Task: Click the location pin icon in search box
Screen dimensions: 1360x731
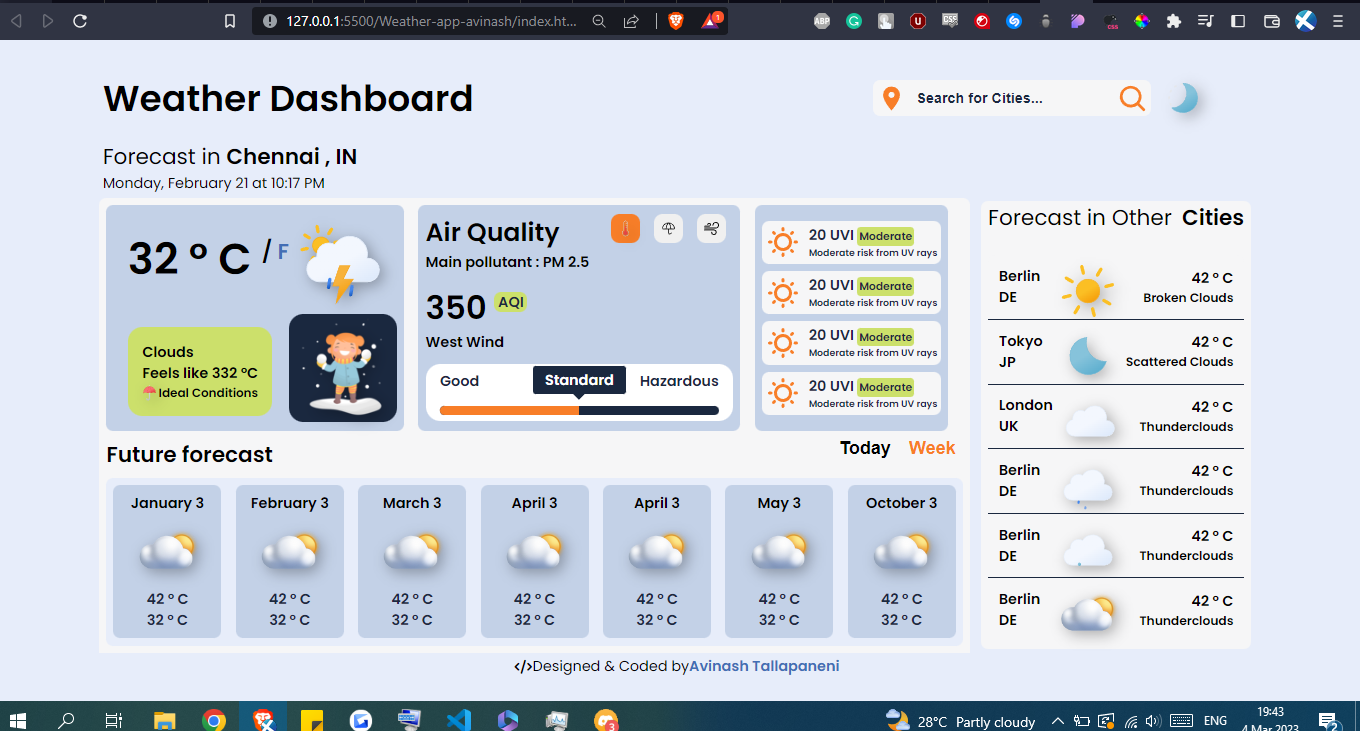Action: [x=892, y=98]
